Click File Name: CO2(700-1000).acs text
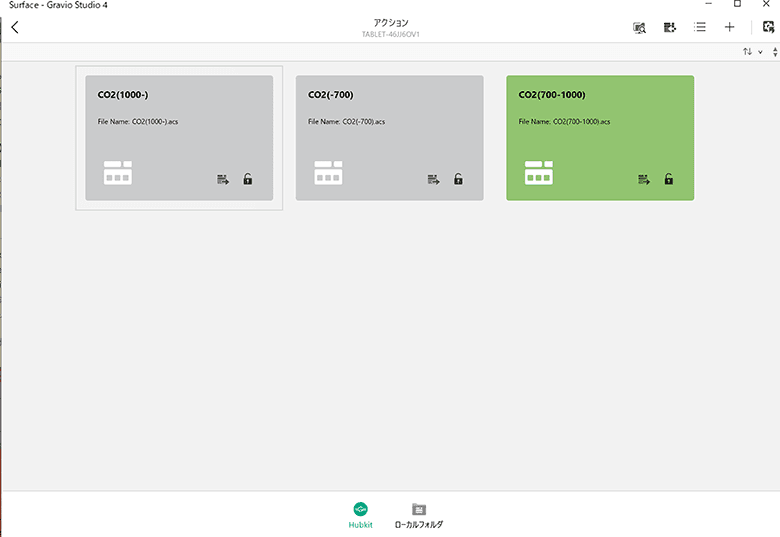This screenshot has width=780, height=537. pos(564,122)
